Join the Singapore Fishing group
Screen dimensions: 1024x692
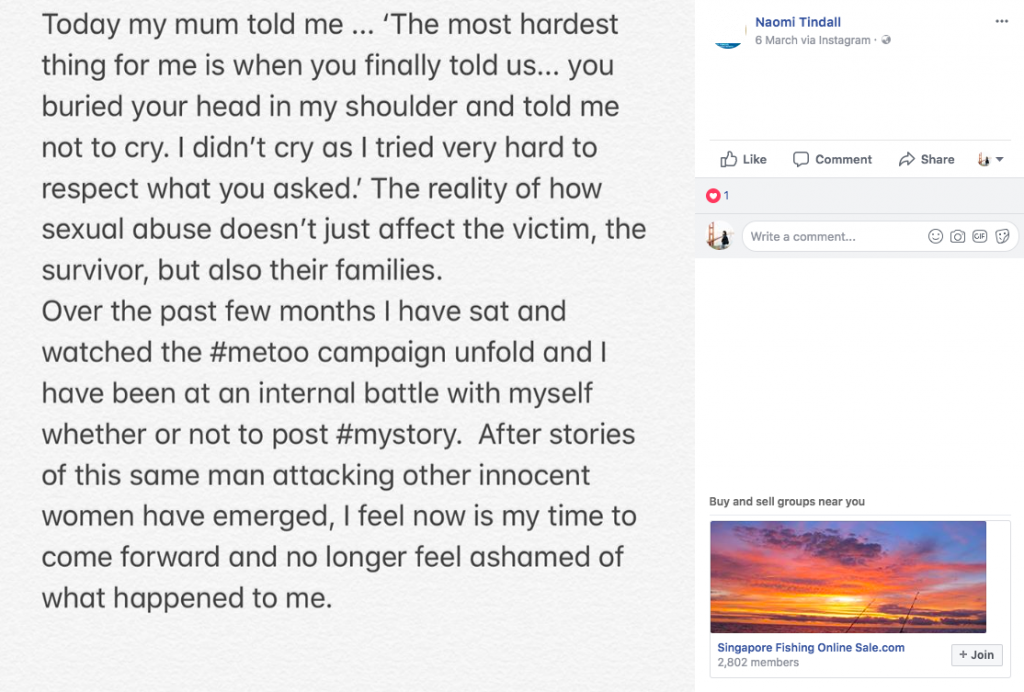coord(976,654)
